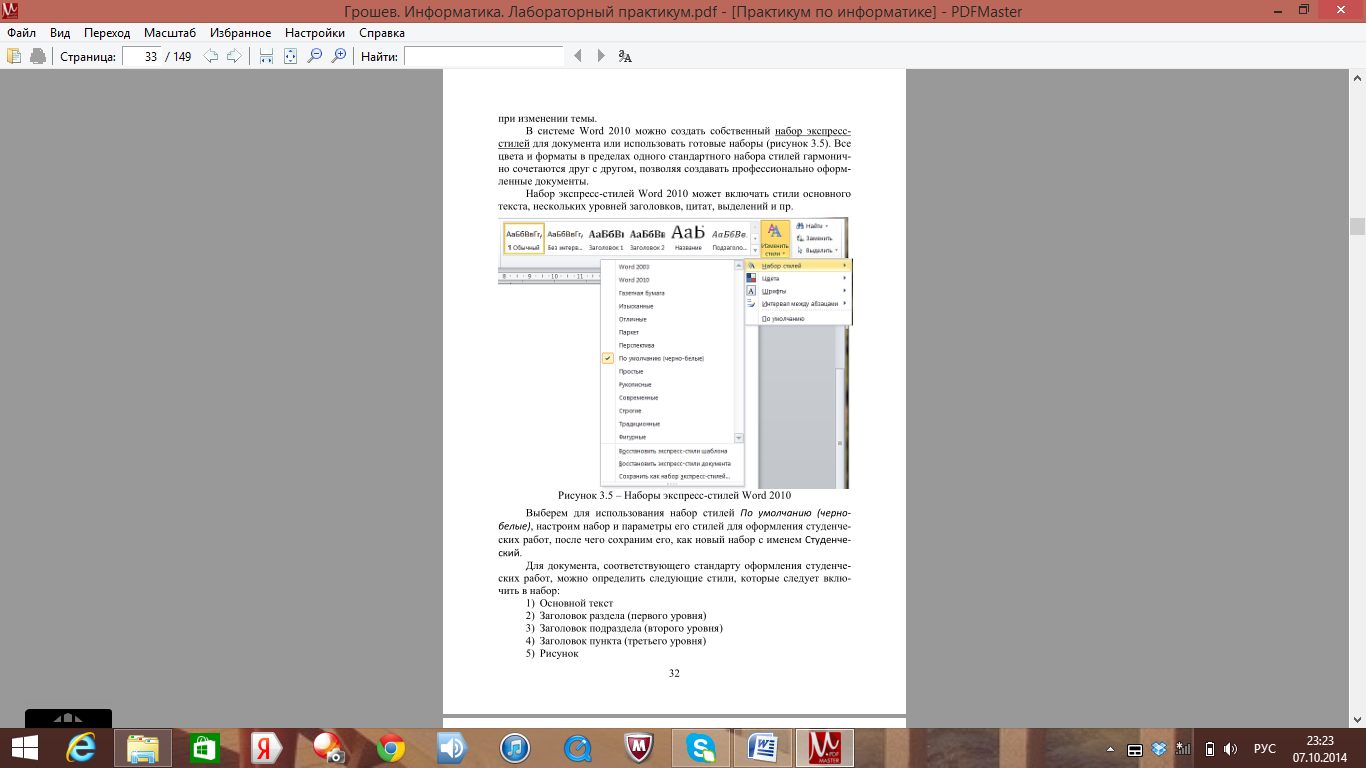
Task: Open the volume tray icon
Action: click(1231, 749)
